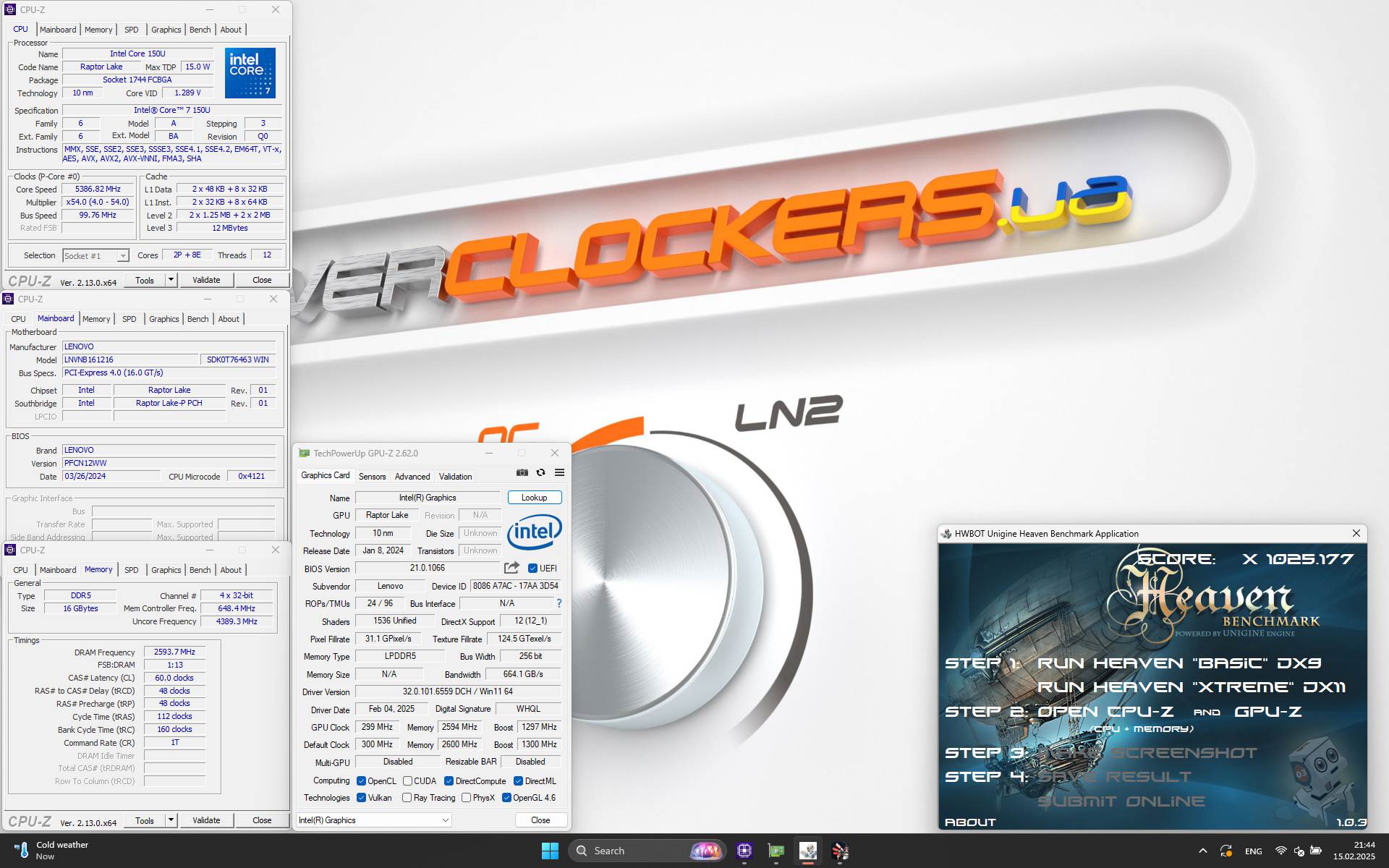This screenshot has height=868, width=1389.
Task: Toggle the OpenCL checkbox
Action: point(361,780)
